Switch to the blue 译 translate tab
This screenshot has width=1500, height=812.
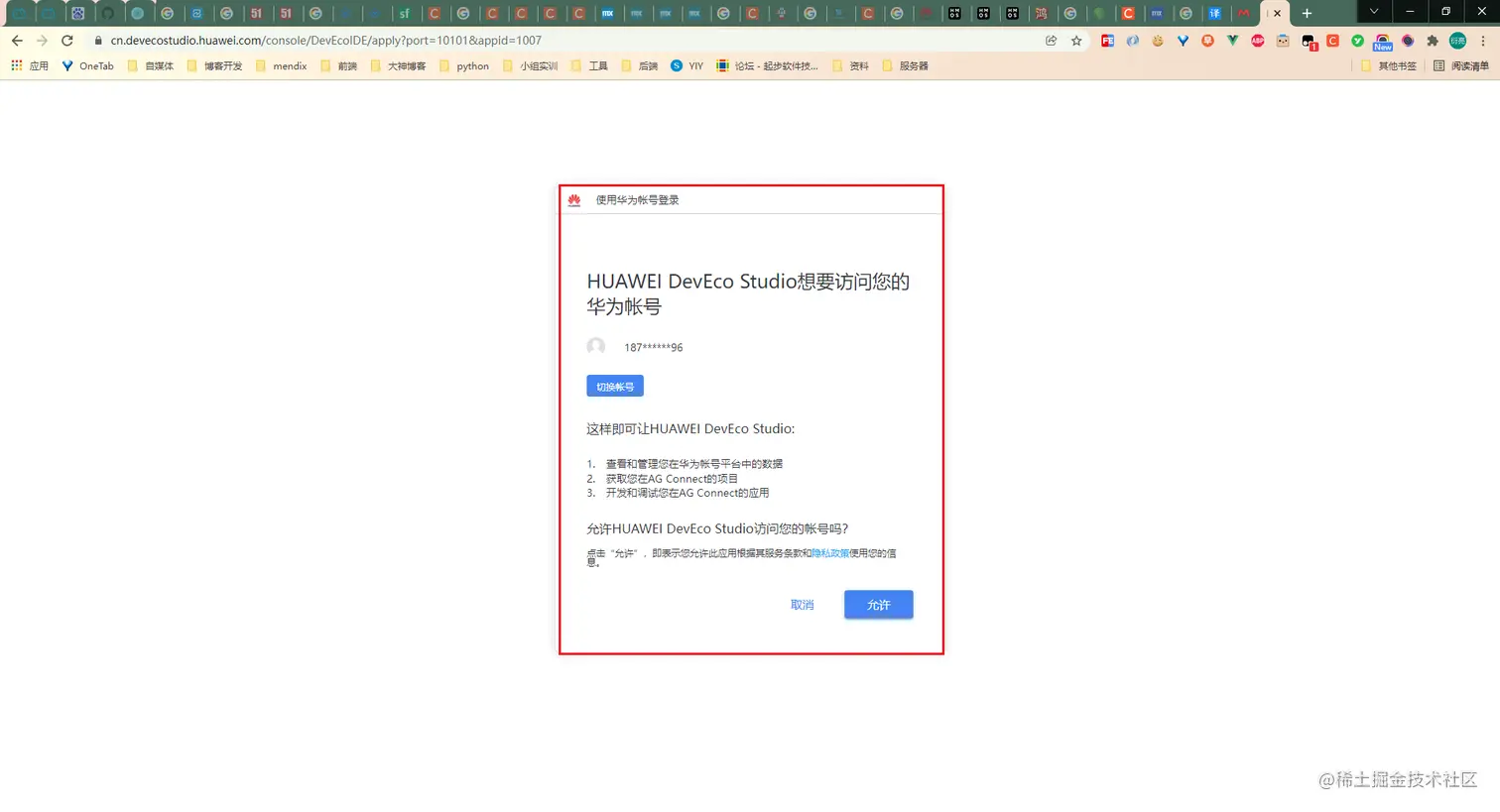click(1214, 13)
